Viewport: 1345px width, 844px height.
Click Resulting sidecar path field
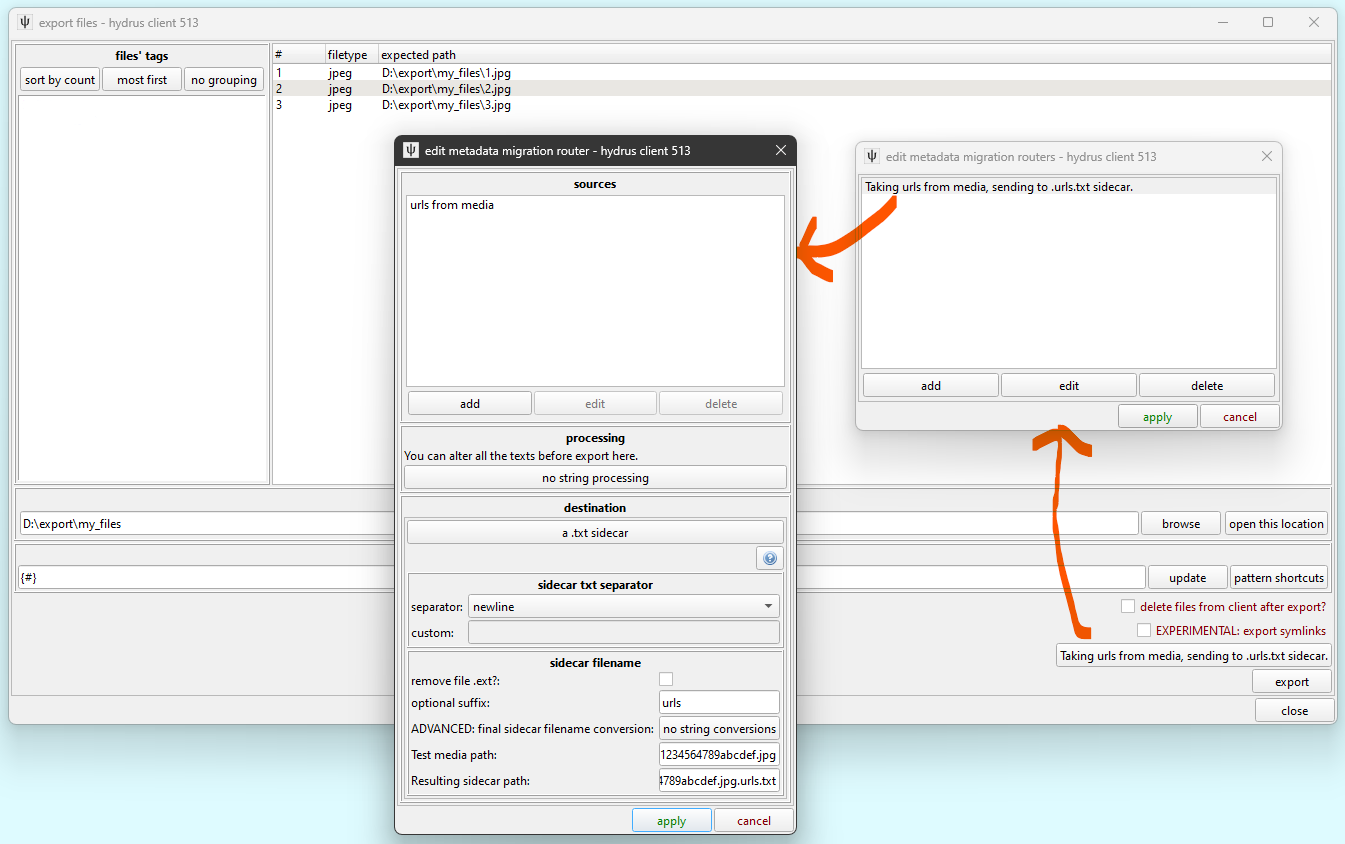tap(719, 780)
